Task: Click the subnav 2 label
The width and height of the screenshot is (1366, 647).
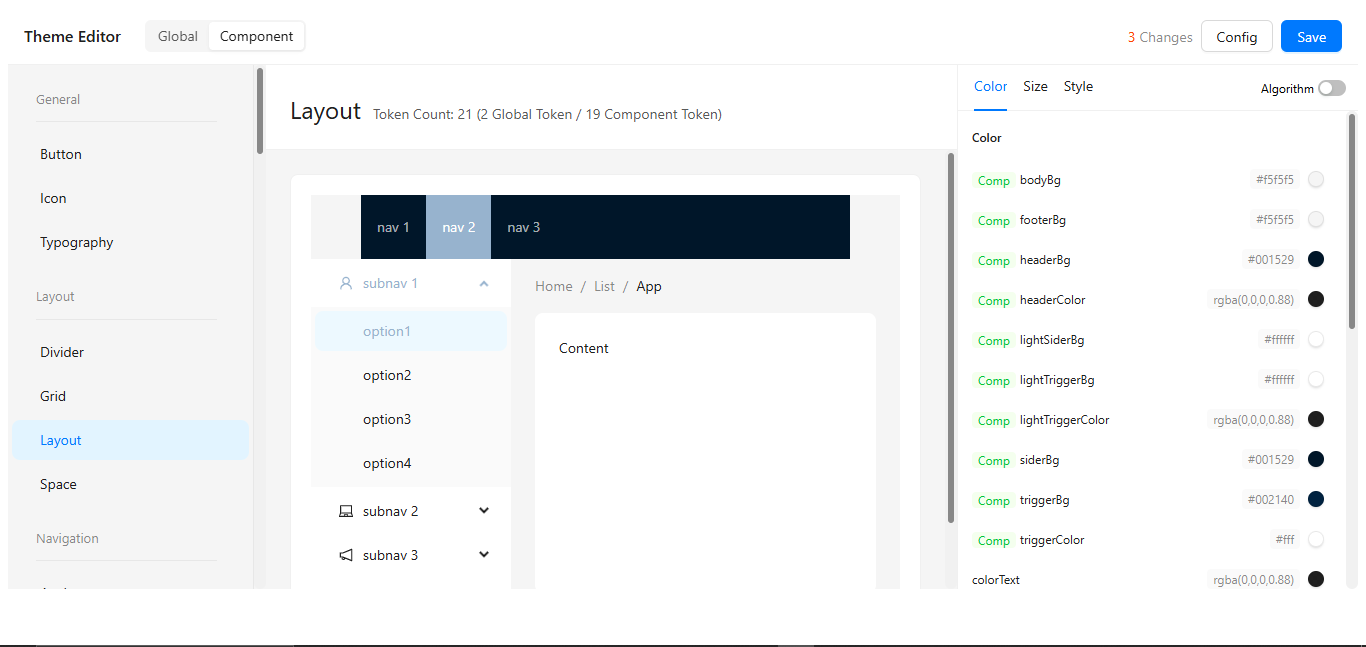Action: pos(390,511)
